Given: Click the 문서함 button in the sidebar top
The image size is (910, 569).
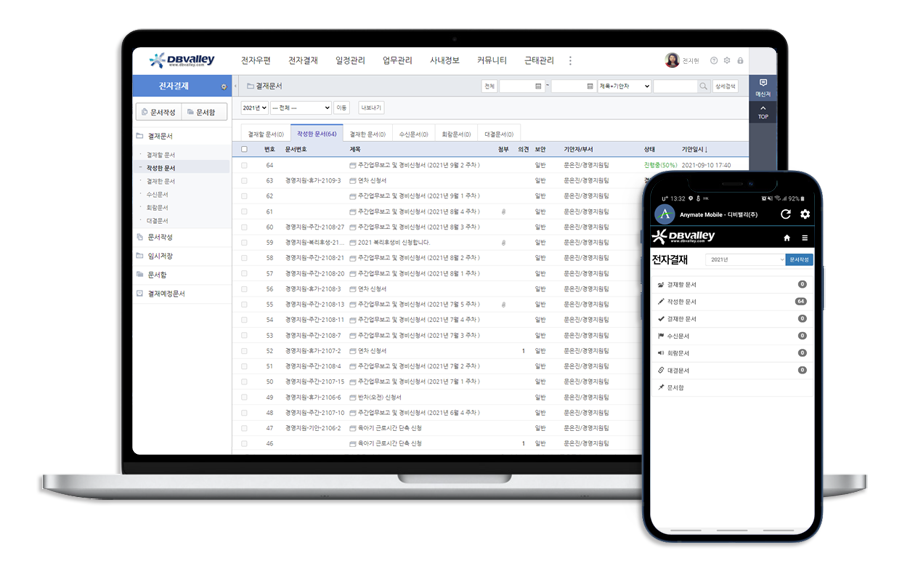Looking at the screenshot, I should pyautogui.click(x=204, y=112).
